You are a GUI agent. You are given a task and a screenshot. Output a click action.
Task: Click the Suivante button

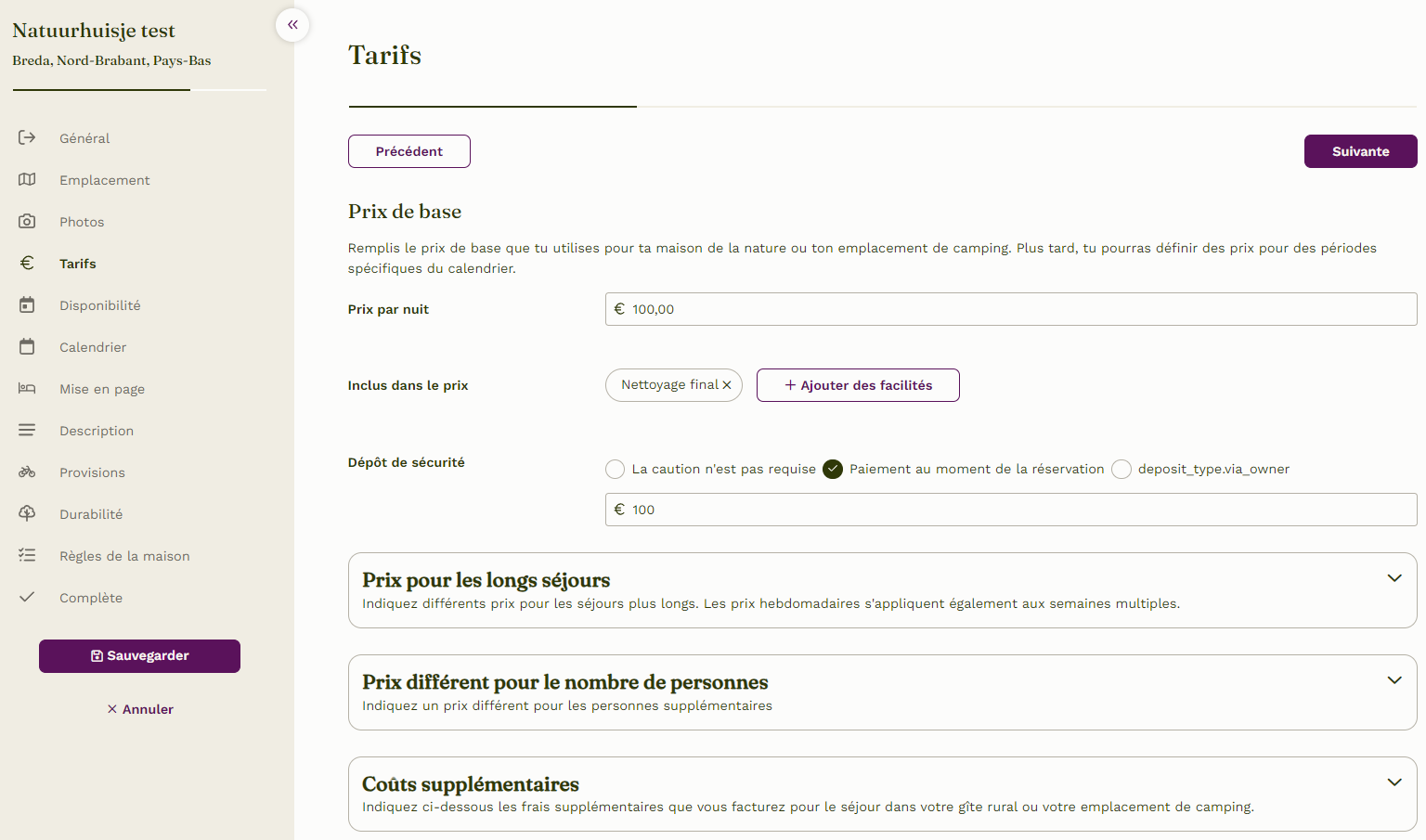click(1361, 151)
